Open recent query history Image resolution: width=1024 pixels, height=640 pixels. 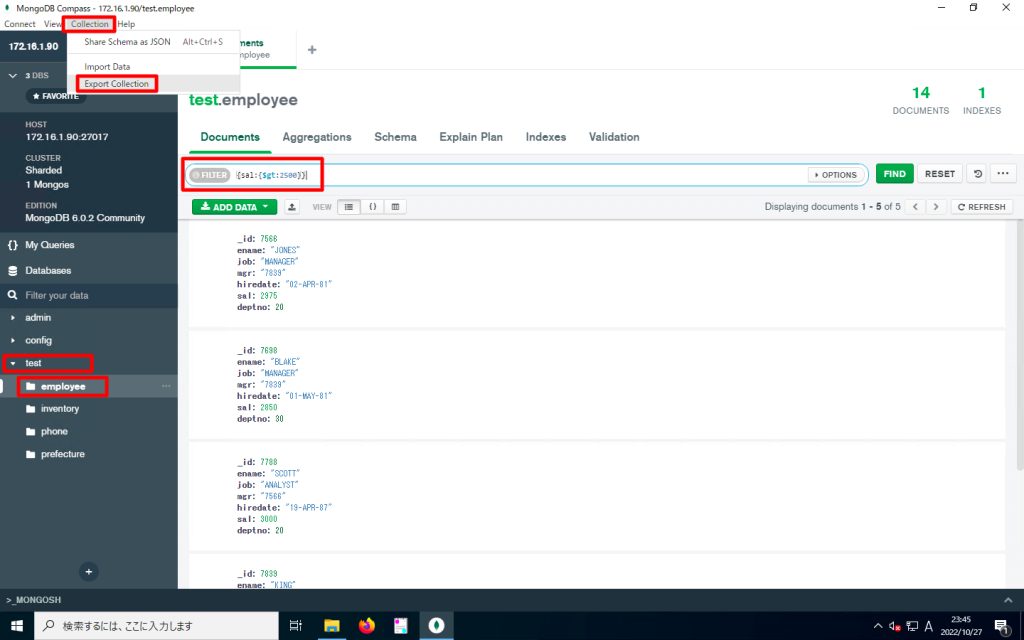pyautogui.click(x=977, y=173)
